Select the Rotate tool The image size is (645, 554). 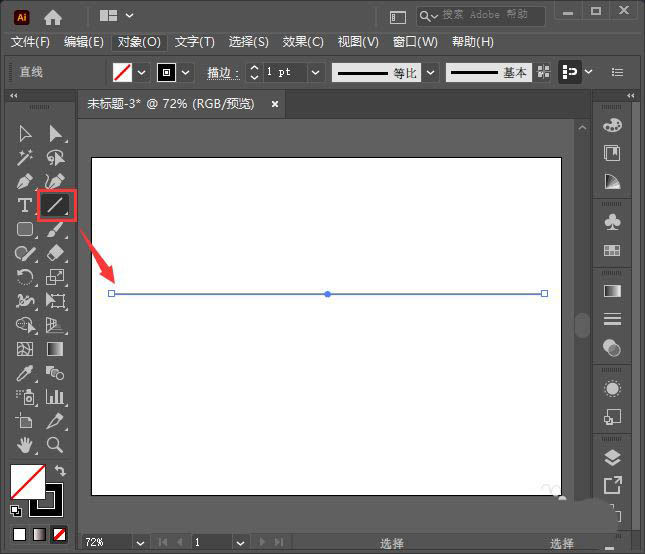(x=25, y=277)
